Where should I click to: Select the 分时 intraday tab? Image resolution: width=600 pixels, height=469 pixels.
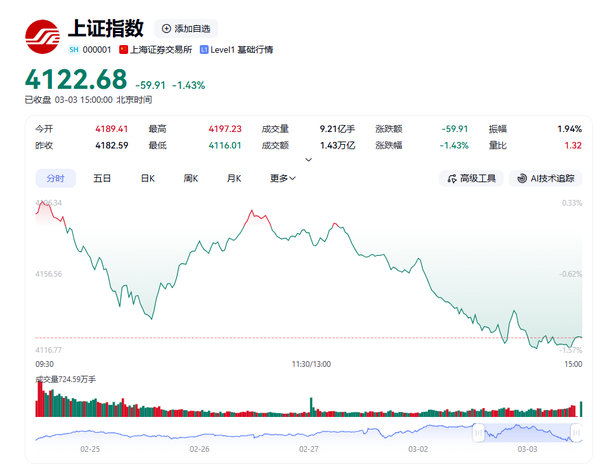click(x=55, y=178)
